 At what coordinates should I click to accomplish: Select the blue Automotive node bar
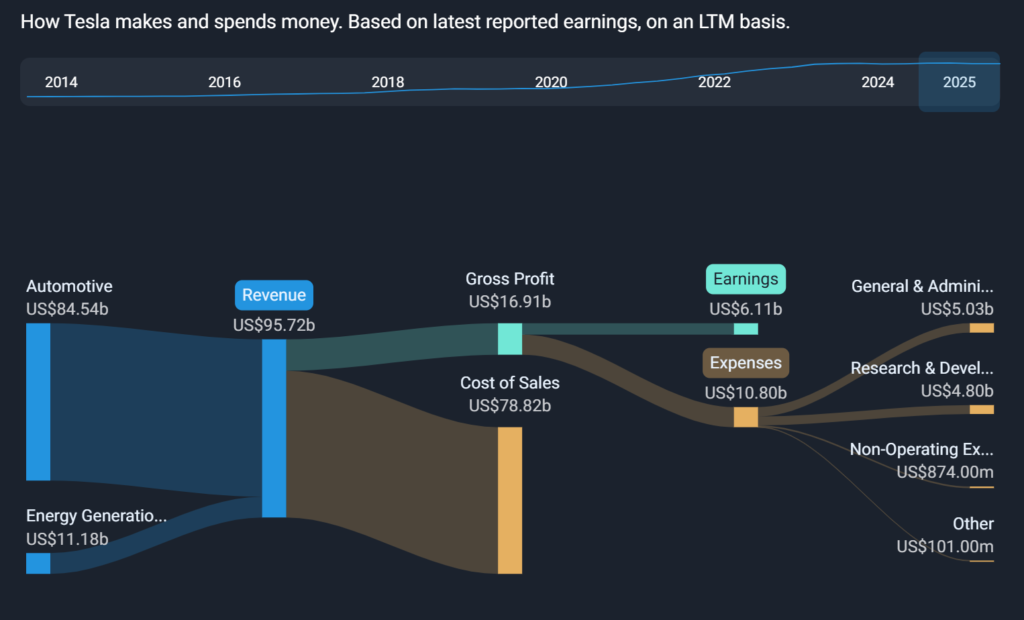pos(38,402)
